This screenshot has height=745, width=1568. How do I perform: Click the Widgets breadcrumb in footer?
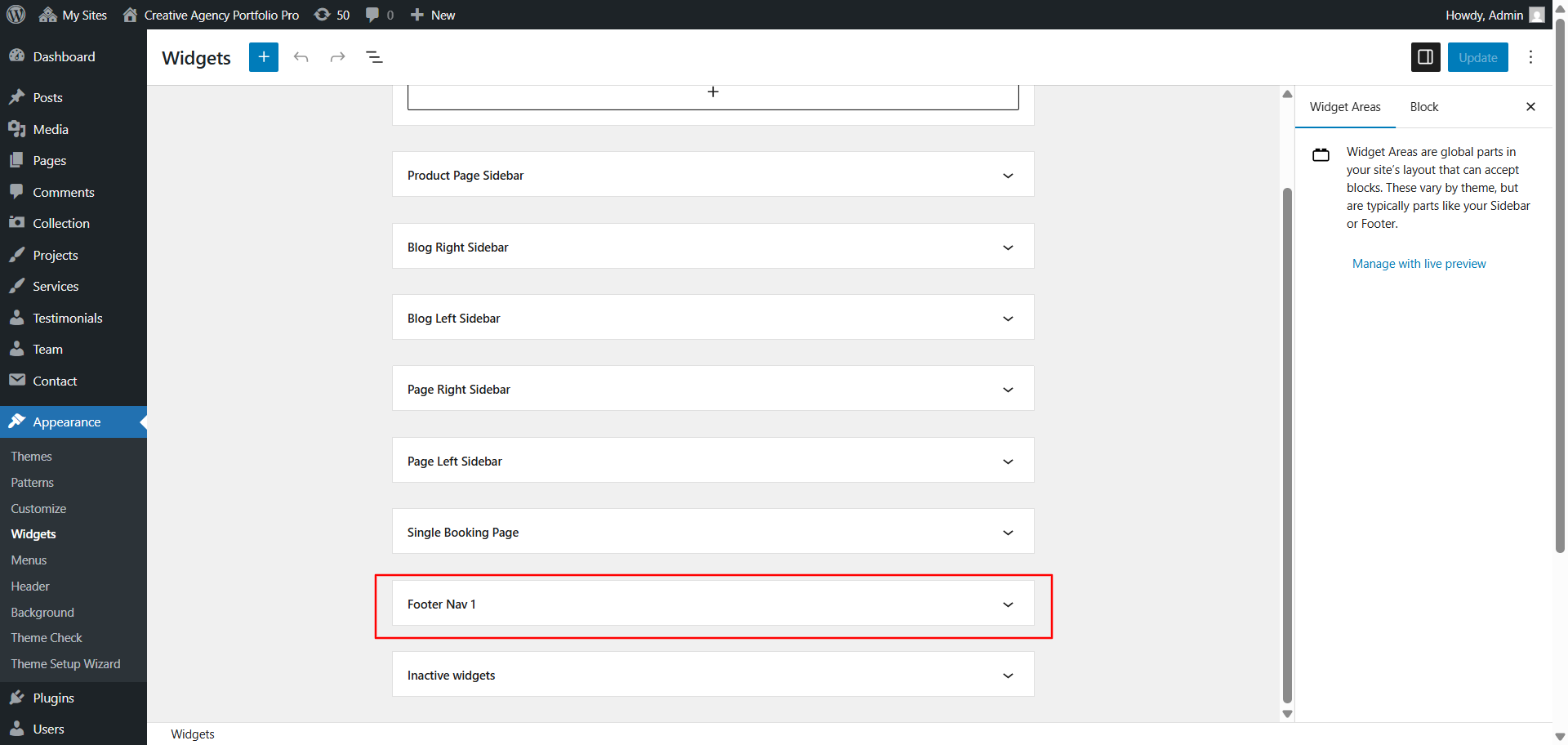coord(193,734)
